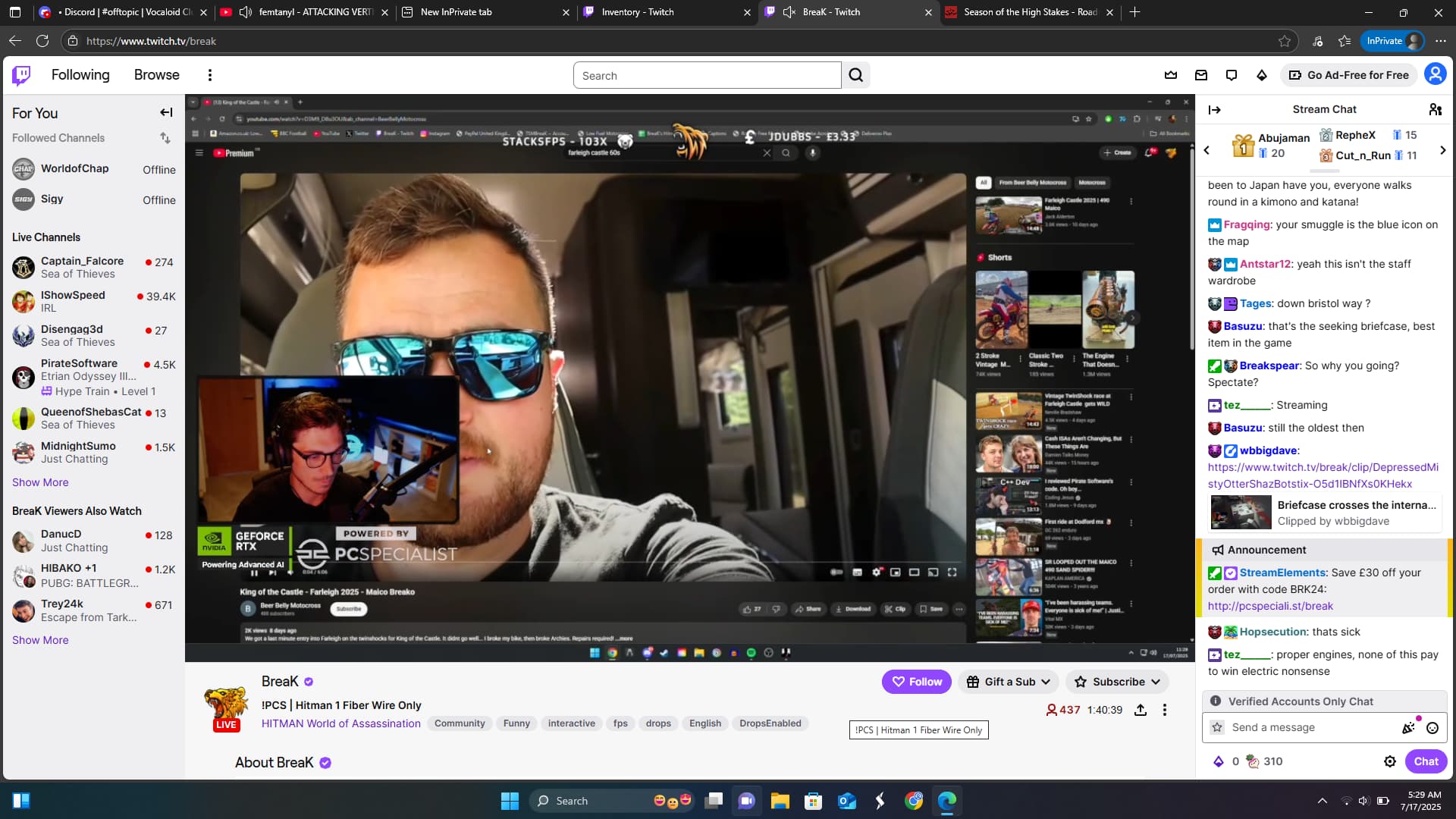Screen dimensions: 1456x819
Task: Open the notifications inbox icon
Action: (1201, 75)
